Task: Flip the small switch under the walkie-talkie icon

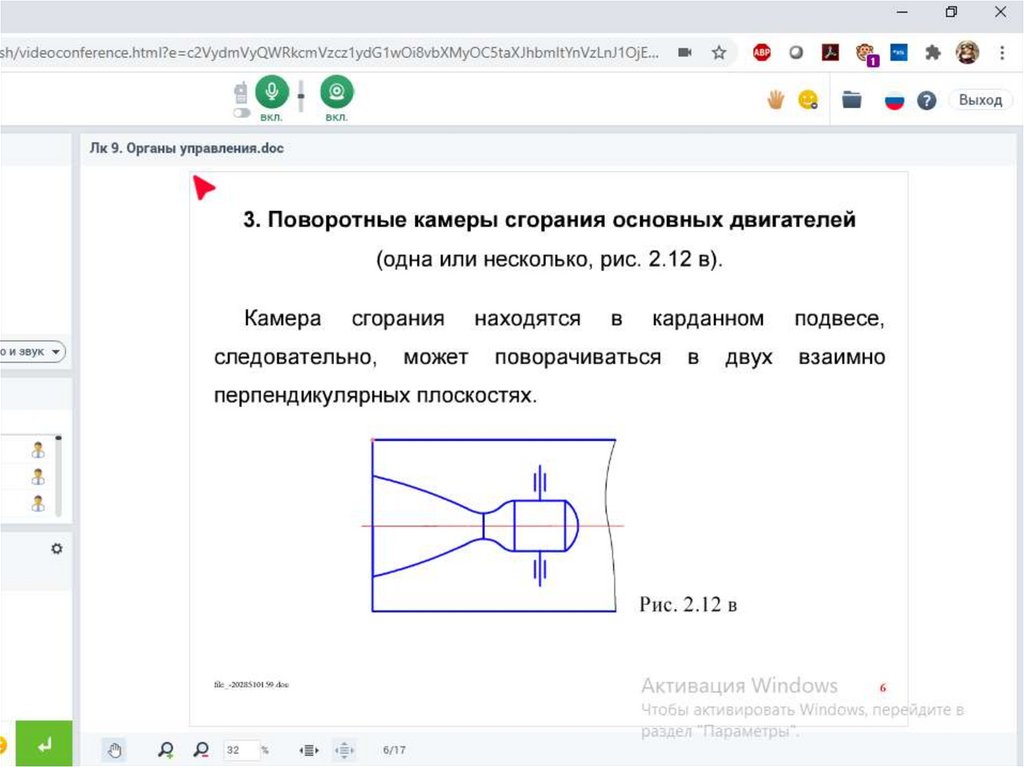Action: (241, 113)
